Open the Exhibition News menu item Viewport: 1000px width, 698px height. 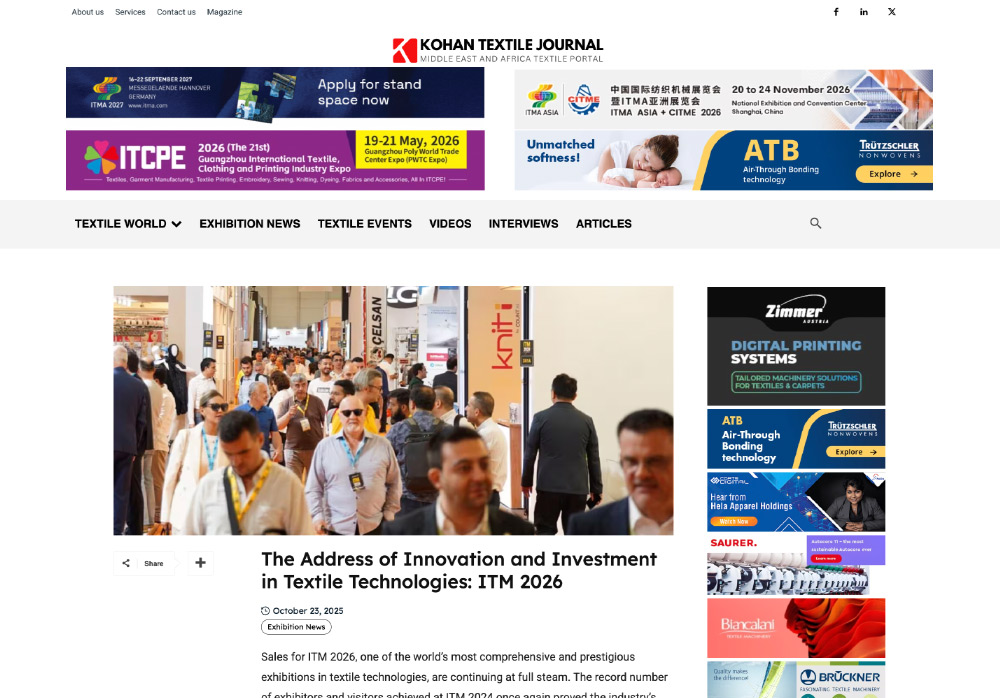tap(249, 224)
